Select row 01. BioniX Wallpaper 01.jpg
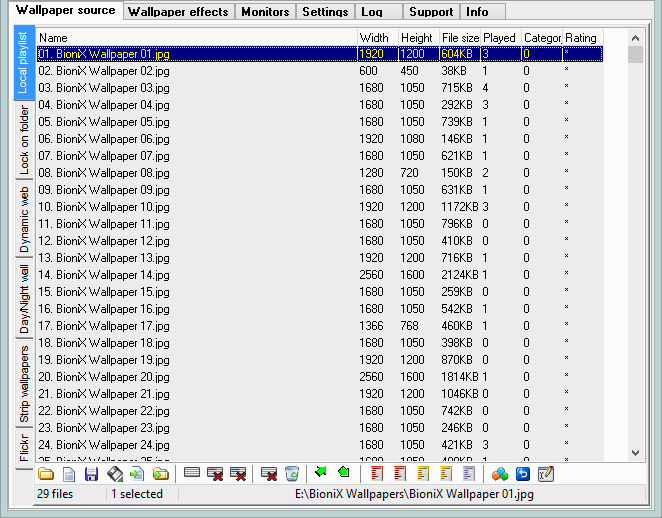The image size is (662, 518). click(x=320, y=54)
